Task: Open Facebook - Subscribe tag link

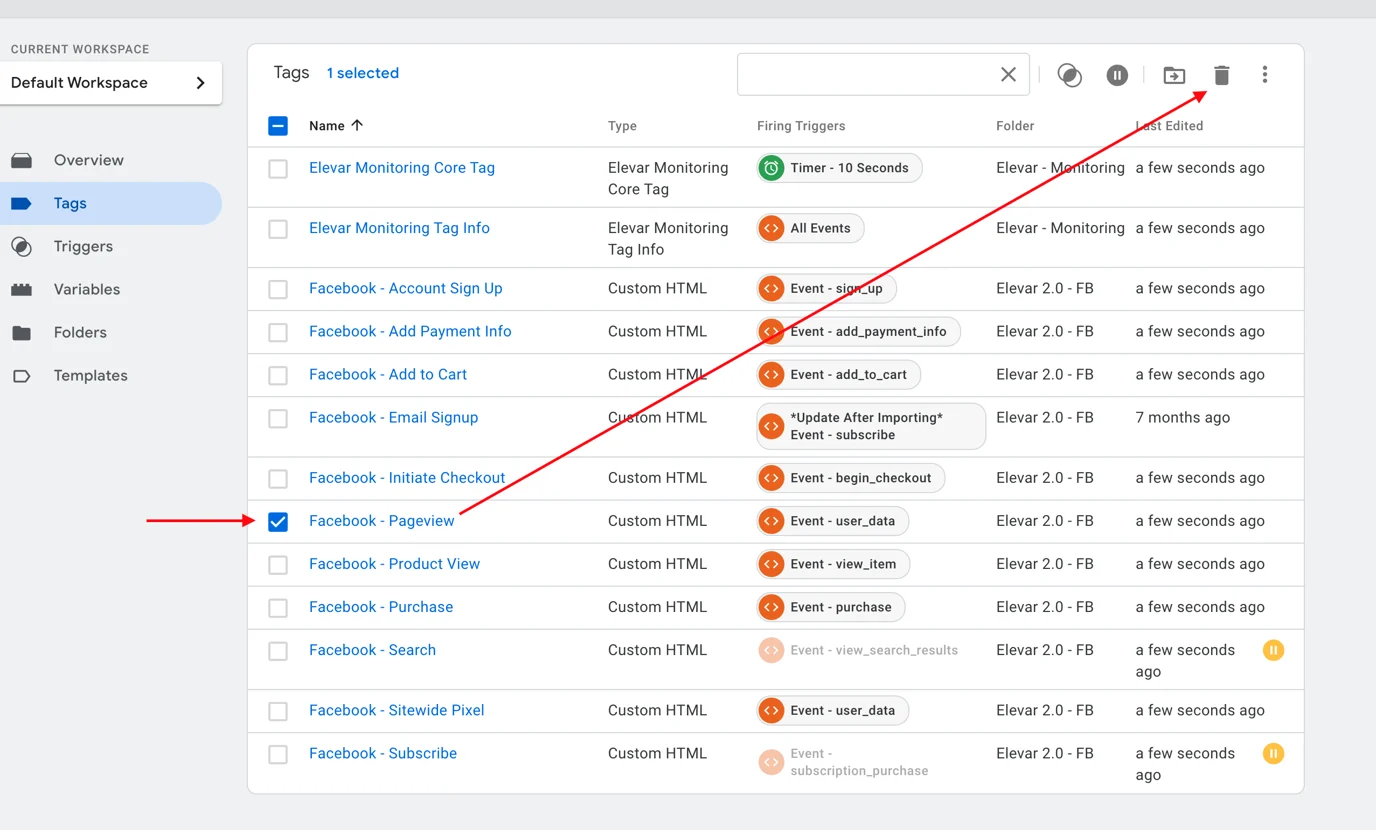Action: [383, 753]
